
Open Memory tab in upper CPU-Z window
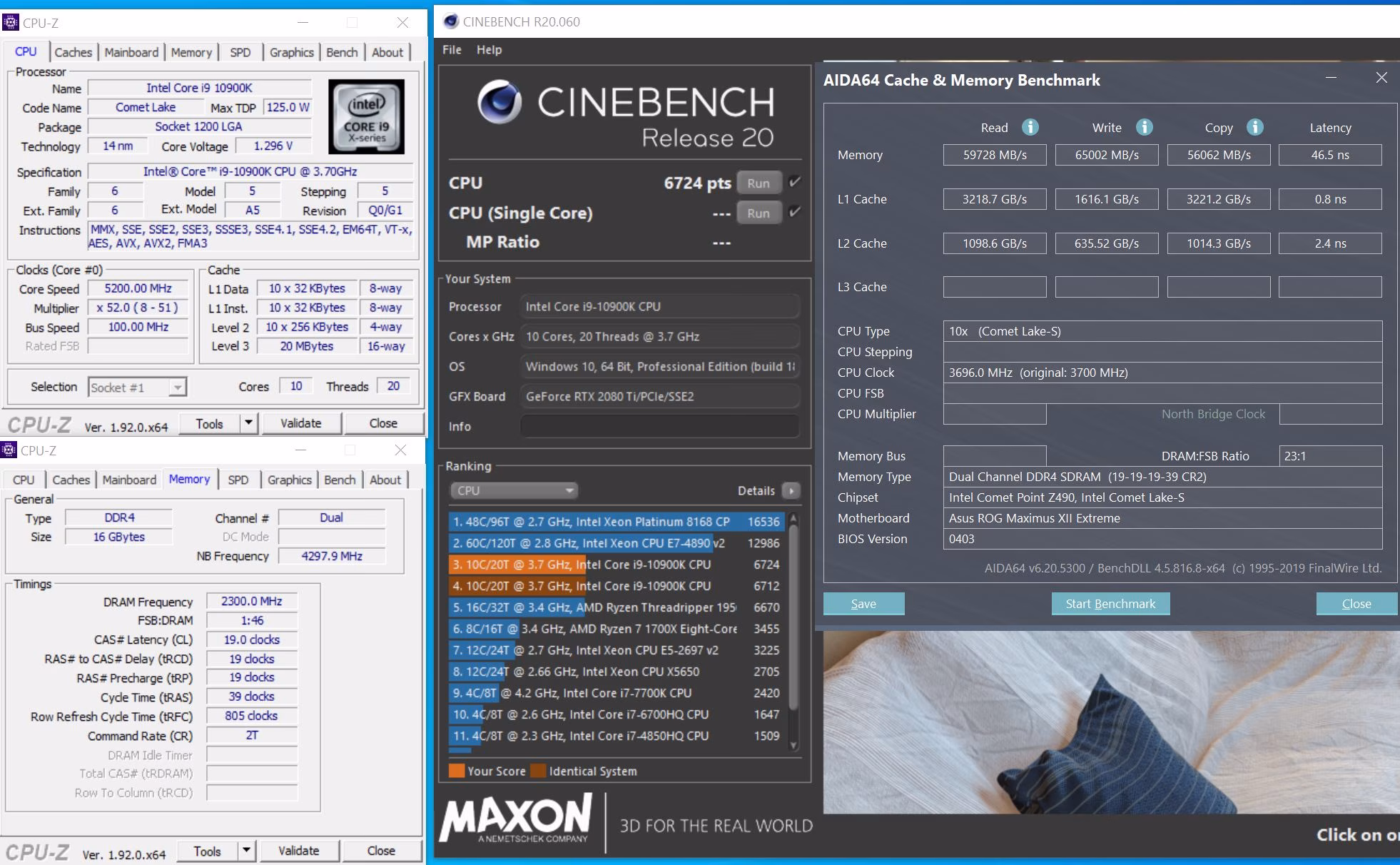point(191,52)
